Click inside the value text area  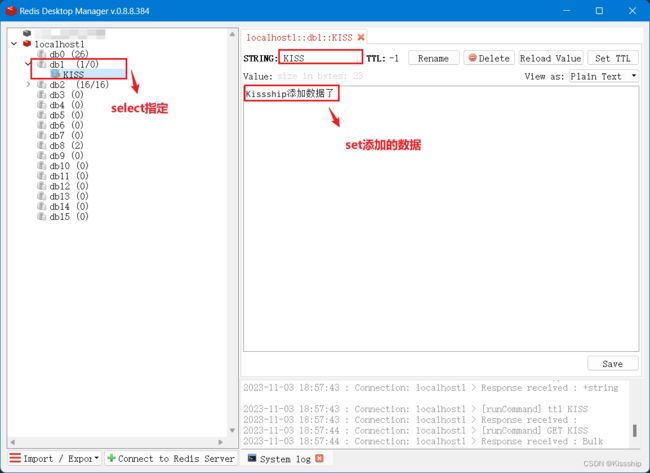coord(441,219)
